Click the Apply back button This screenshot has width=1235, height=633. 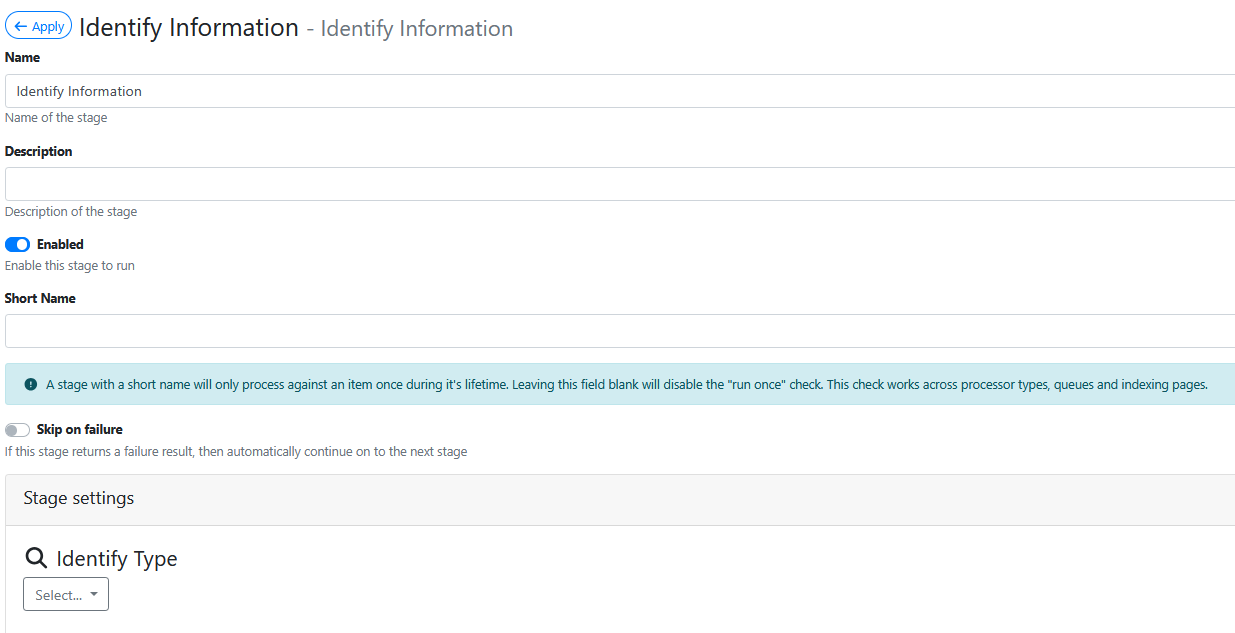(x=39, y=27)
